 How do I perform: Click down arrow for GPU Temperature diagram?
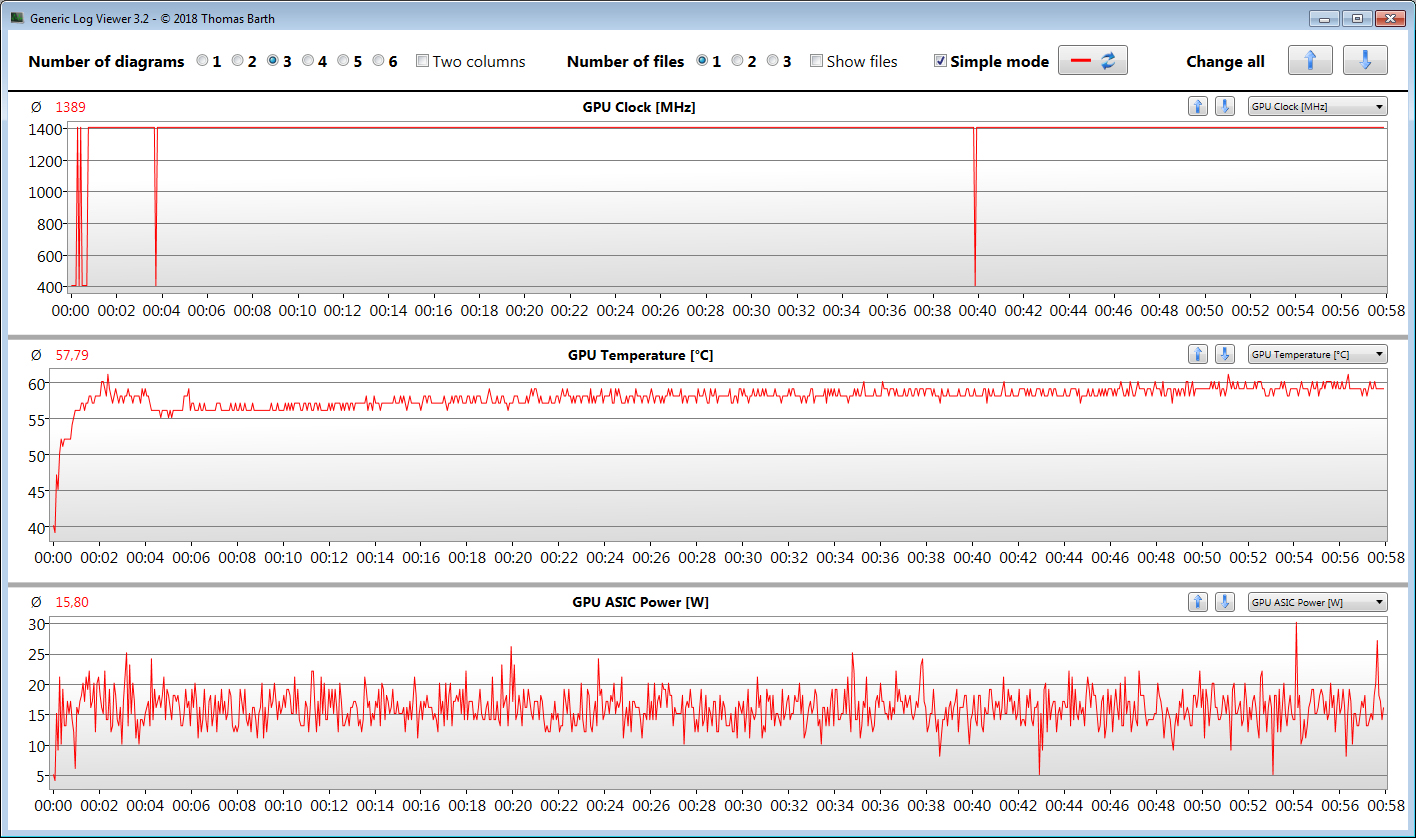point(1225,354)
